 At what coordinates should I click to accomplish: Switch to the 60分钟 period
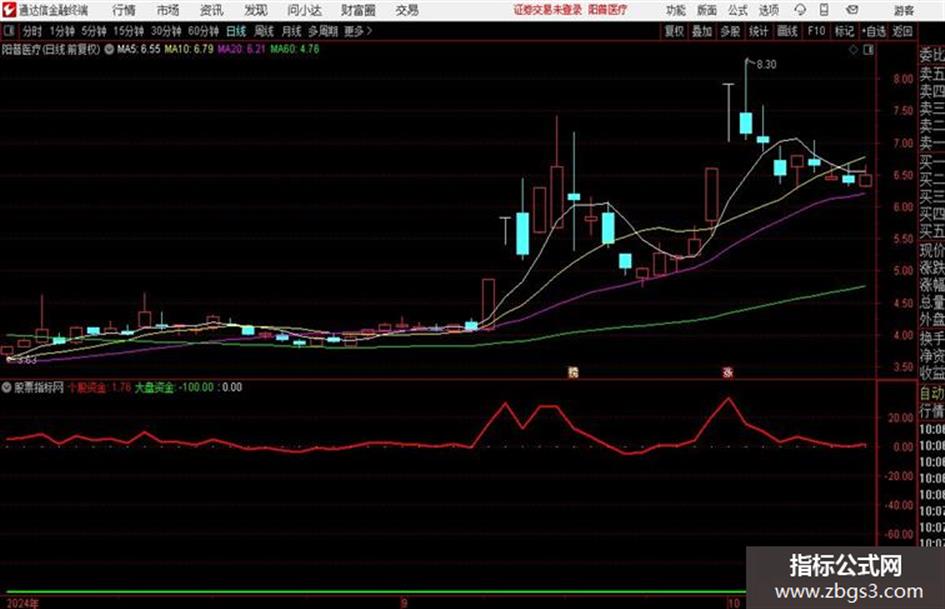tap(204, 31)
